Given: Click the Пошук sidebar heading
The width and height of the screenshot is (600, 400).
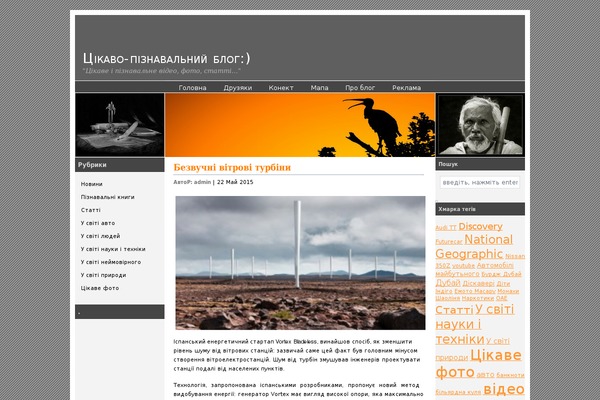Looking at the screenshot, I should coord(448,164).
